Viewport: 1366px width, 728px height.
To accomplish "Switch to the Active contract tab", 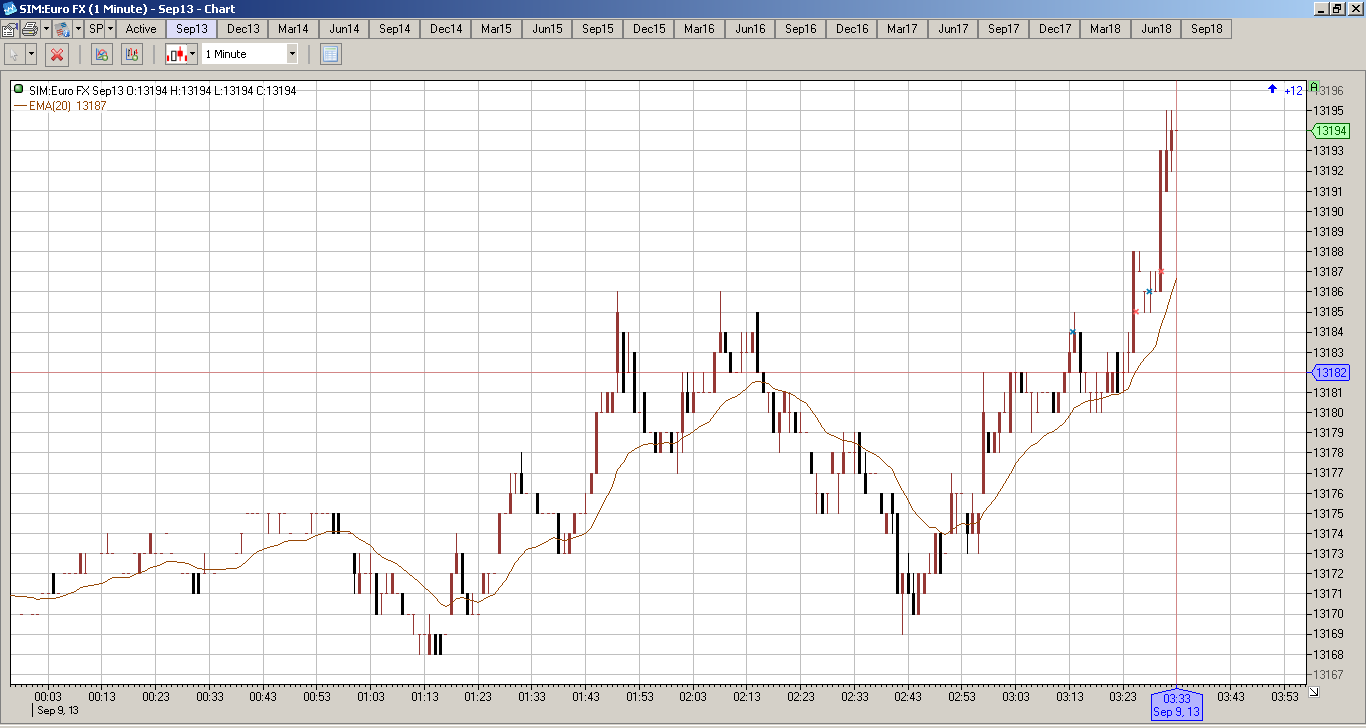I will coord(141,29).
